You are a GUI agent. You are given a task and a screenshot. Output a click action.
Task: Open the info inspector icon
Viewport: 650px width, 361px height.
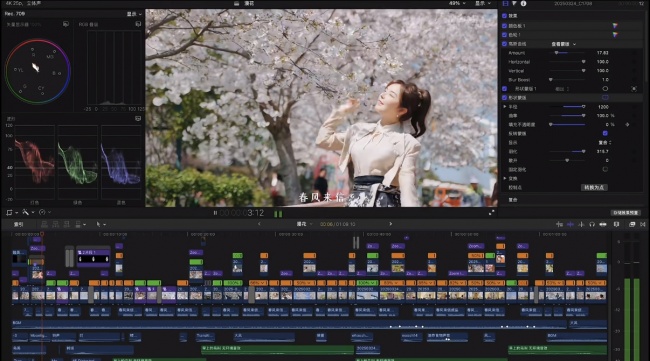(523, 3)
